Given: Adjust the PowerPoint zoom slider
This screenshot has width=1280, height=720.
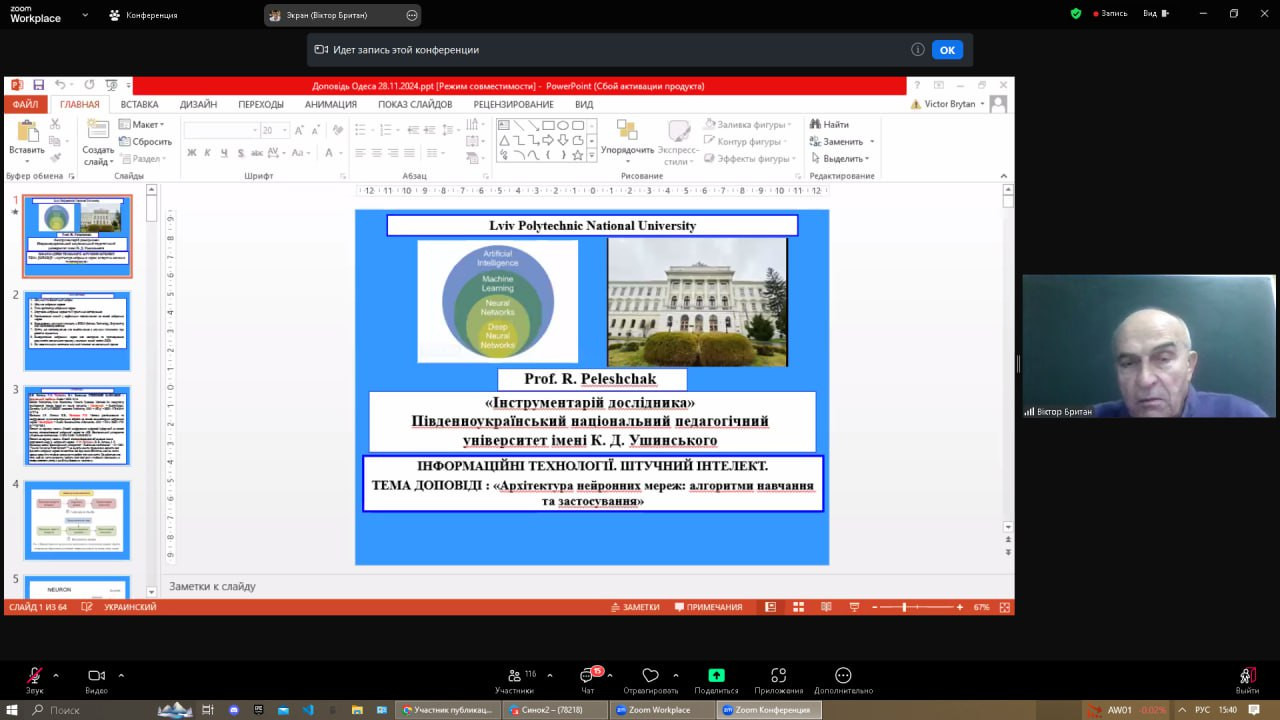Looking at the screenshot, I should [904, 607].
